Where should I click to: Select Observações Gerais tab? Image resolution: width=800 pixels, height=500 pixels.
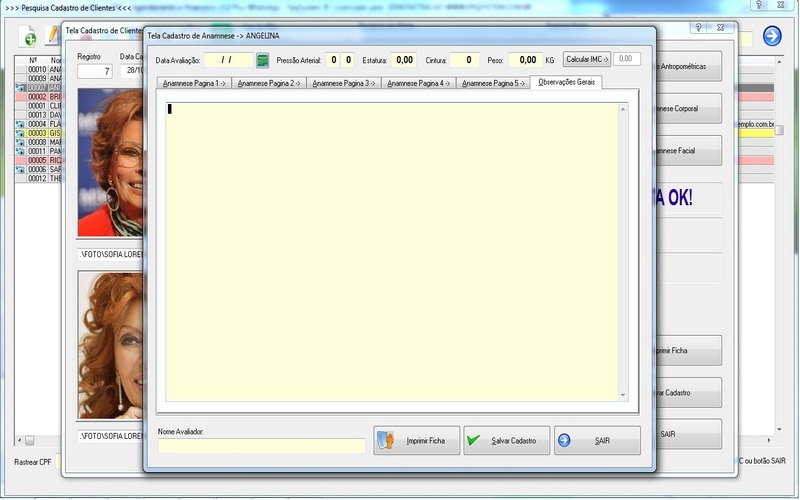(566, 82)
